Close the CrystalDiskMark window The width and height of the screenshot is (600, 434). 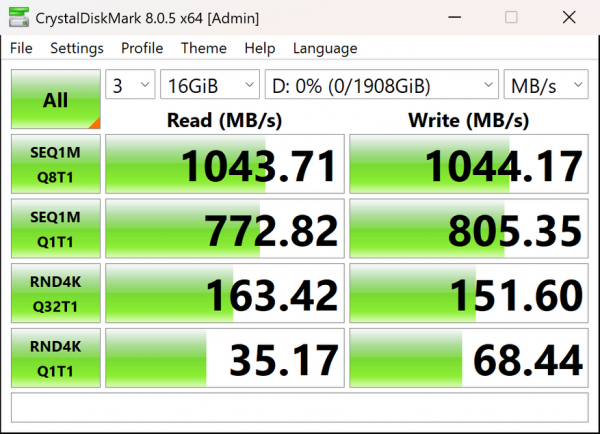[569, 17]
